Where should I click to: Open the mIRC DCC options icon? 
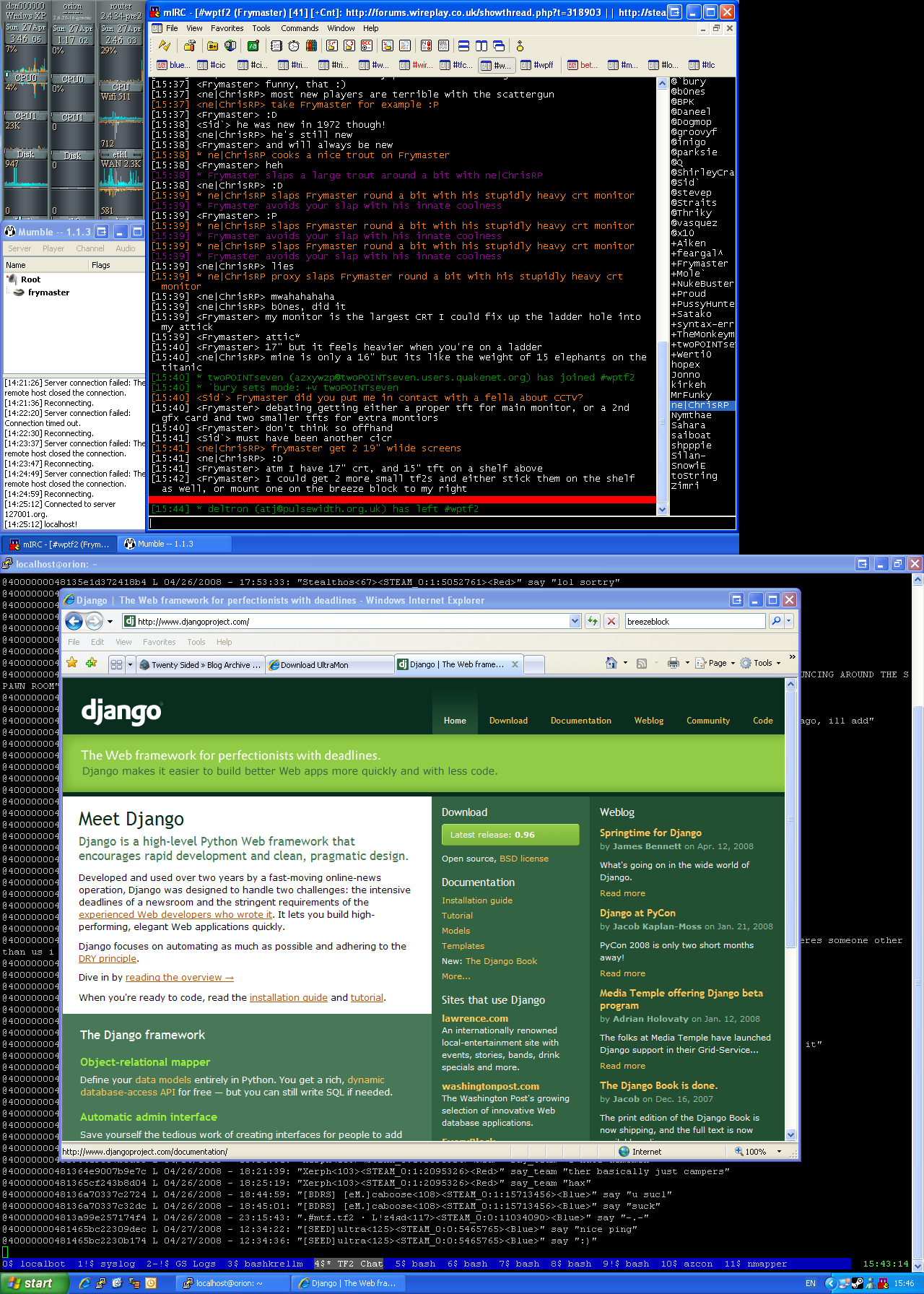click(x=367, y=45)
